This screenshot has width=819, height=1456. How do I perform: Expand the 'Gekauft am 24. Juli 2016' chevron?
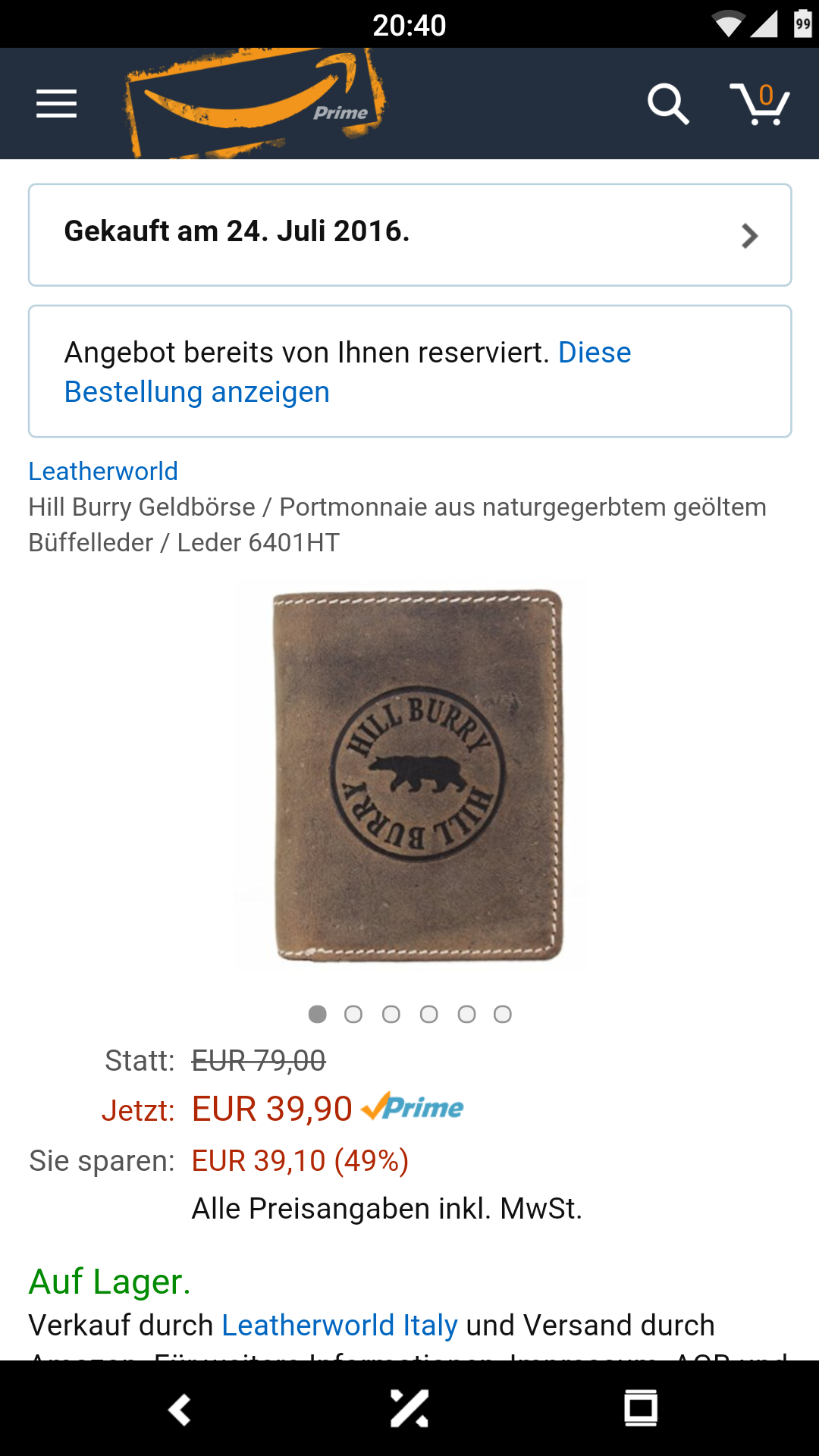(750, 236)
